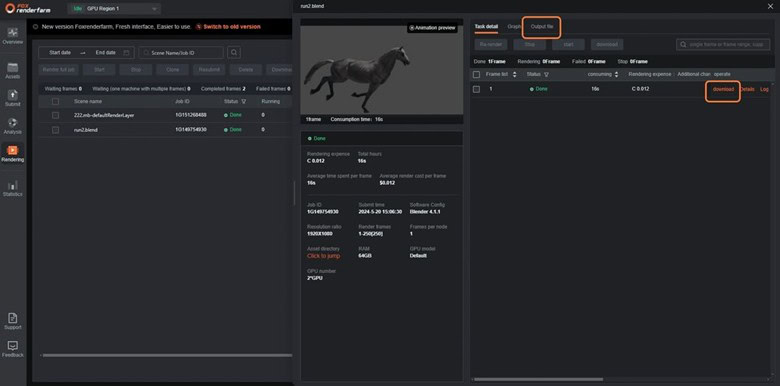The height and width of the screenshot is (386, 780).
Task: Open the Analysis section in sidebar
Action: click(12, 126)
